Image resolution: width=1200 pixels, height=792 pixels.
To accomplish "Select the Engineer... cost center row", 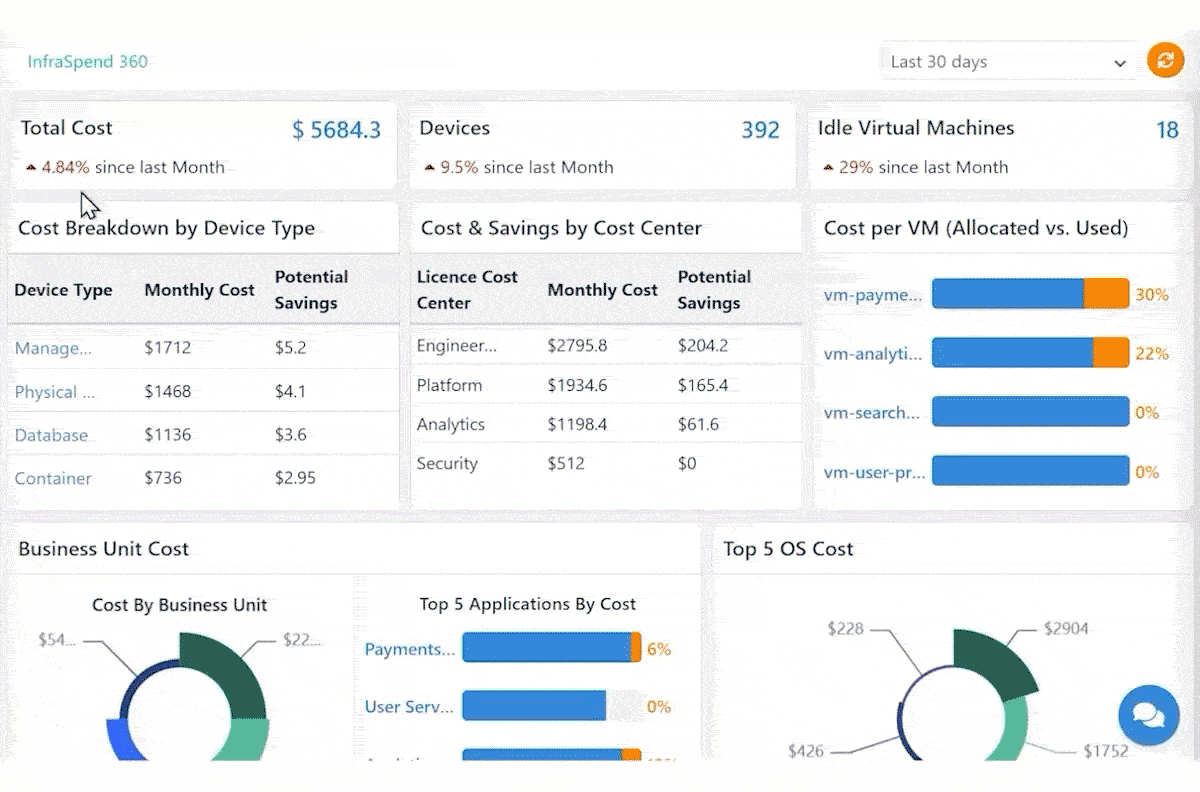I will click(606, 346).
